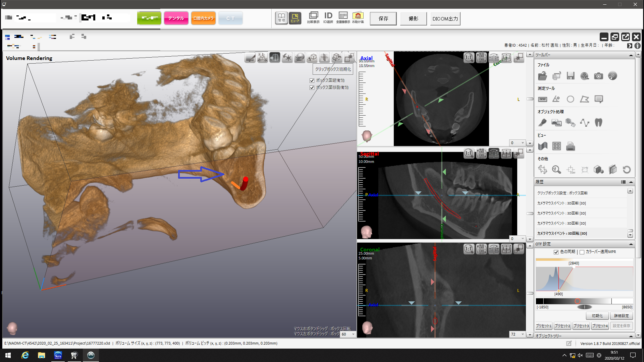
Task: Click the upper transfer function handle near 2840
Action: point(574,267)
